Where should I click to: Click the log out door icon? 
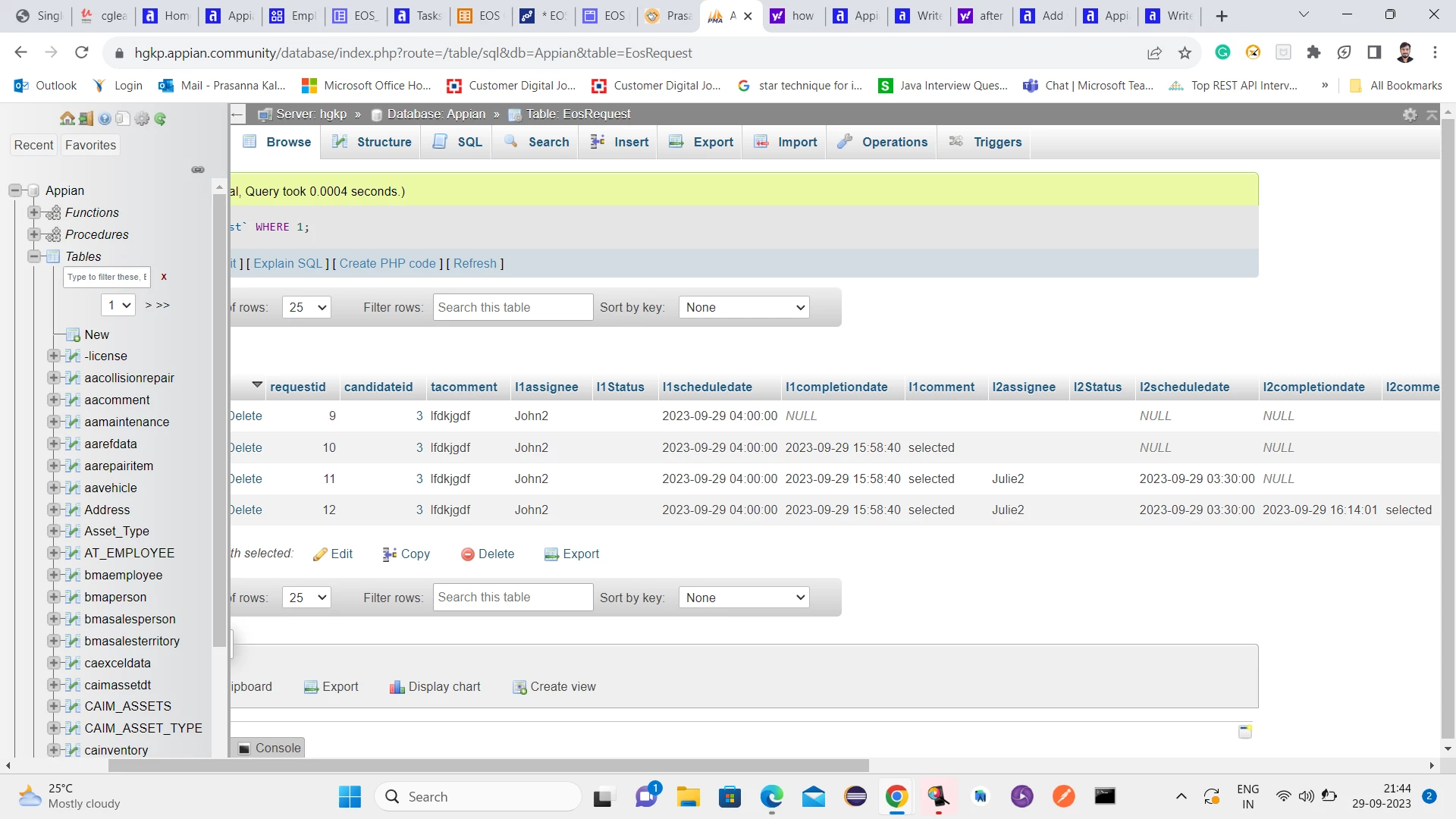pos(86,118)
